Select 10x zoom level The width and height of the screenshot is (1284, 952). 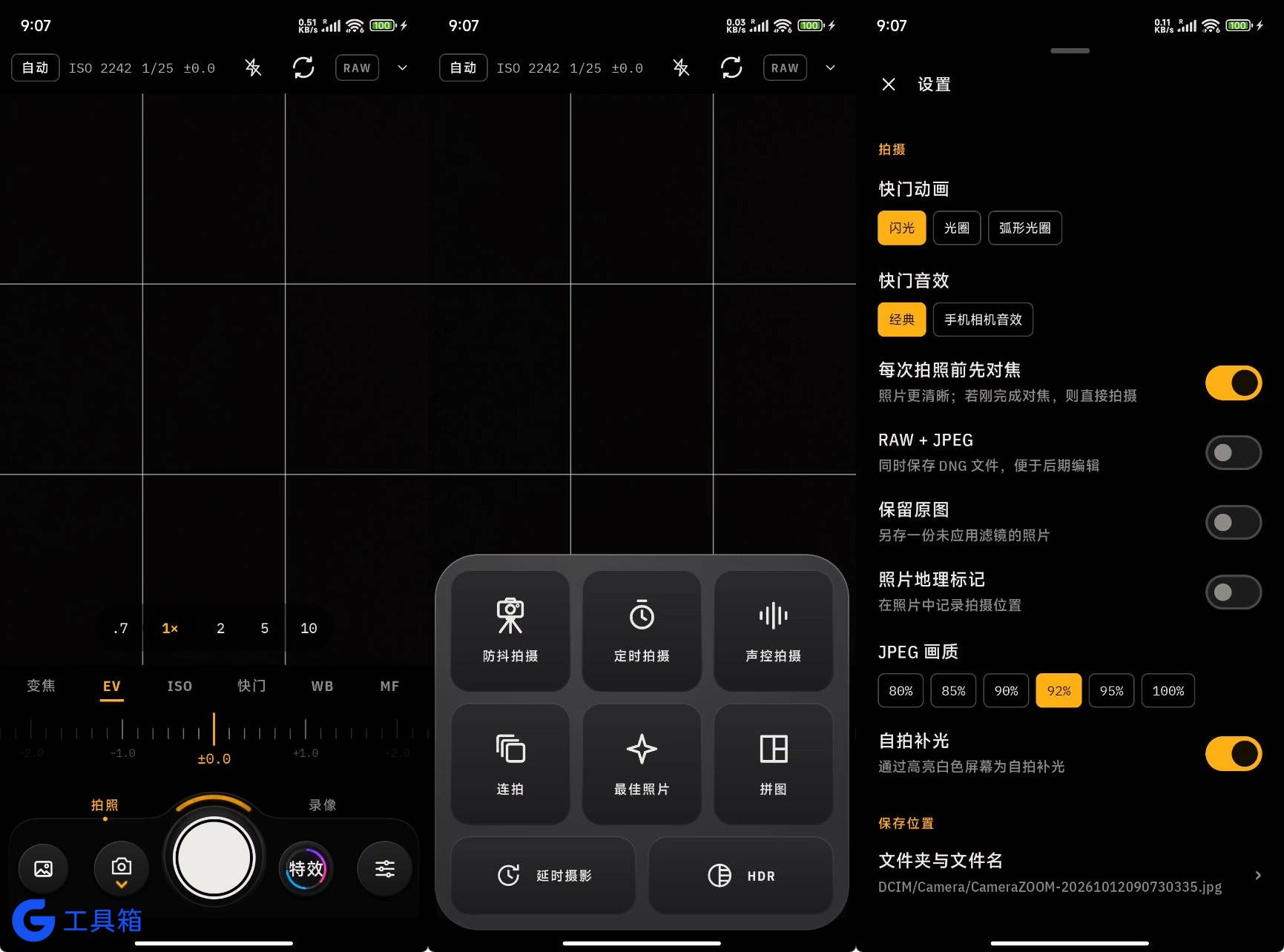point(309,628)
